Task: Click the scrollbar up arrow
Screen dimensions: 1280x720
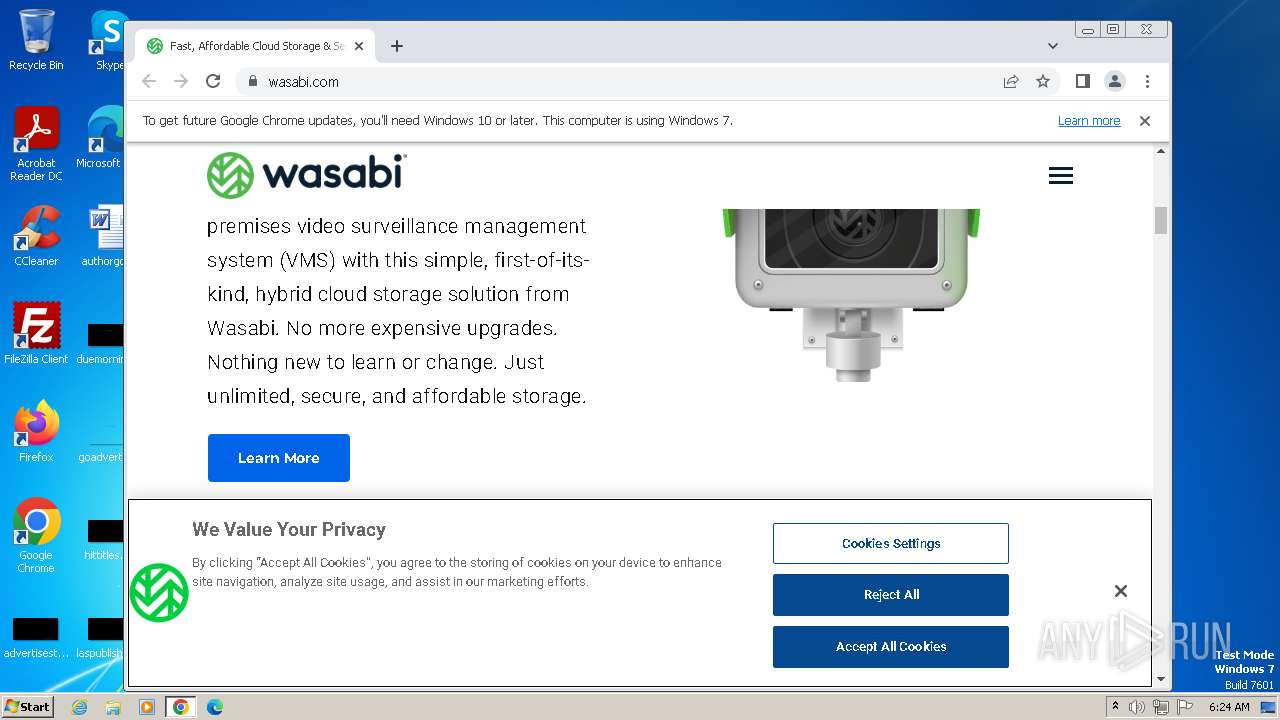Action: 1161,151
